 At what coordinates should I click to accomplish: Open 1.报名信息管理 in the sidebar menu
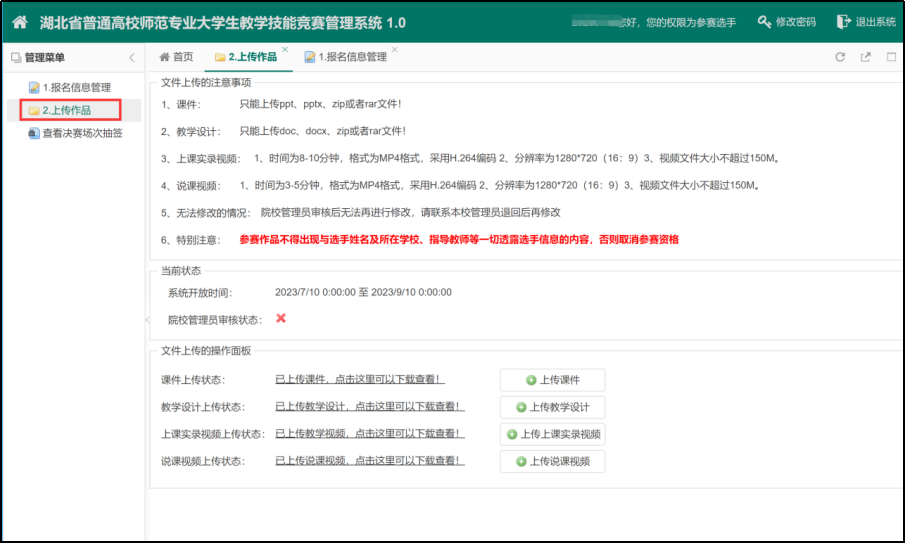(x=76, y=87)
